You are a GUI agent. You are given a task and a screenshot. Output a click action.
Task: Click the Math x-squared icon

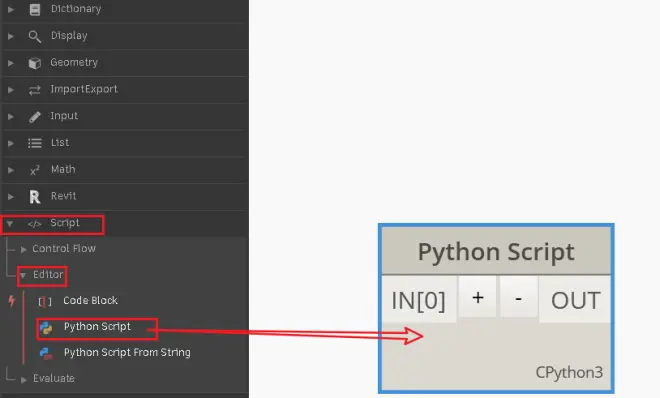35,170
